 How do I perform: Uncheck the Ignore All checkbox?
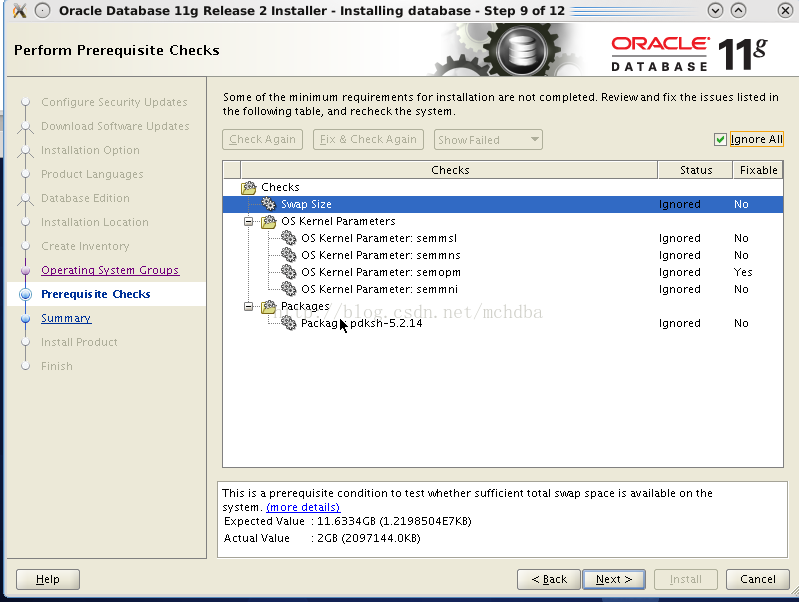coord(720,140)
